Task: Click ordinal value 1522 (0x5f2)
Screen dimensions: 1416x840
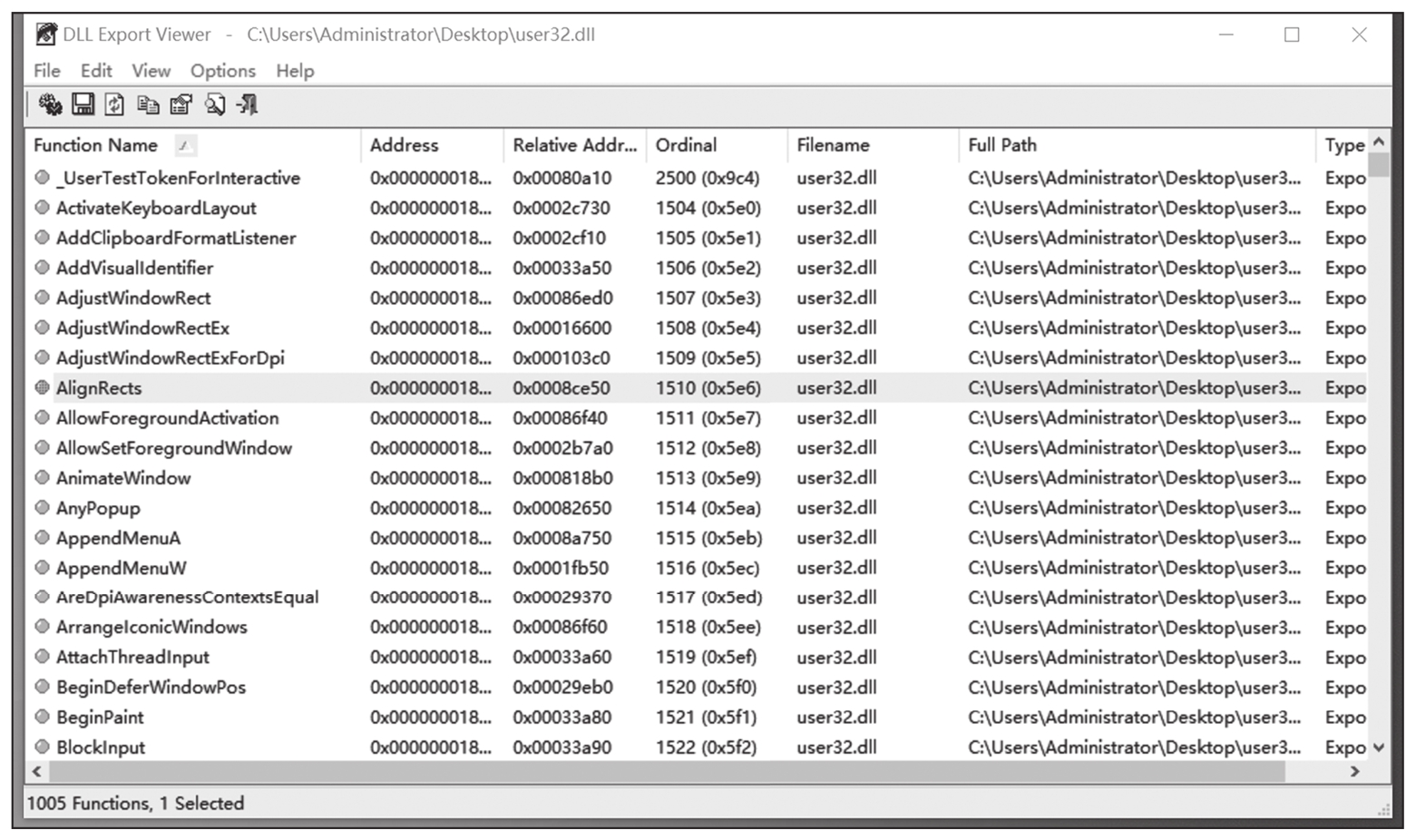Action: (706, 747)
